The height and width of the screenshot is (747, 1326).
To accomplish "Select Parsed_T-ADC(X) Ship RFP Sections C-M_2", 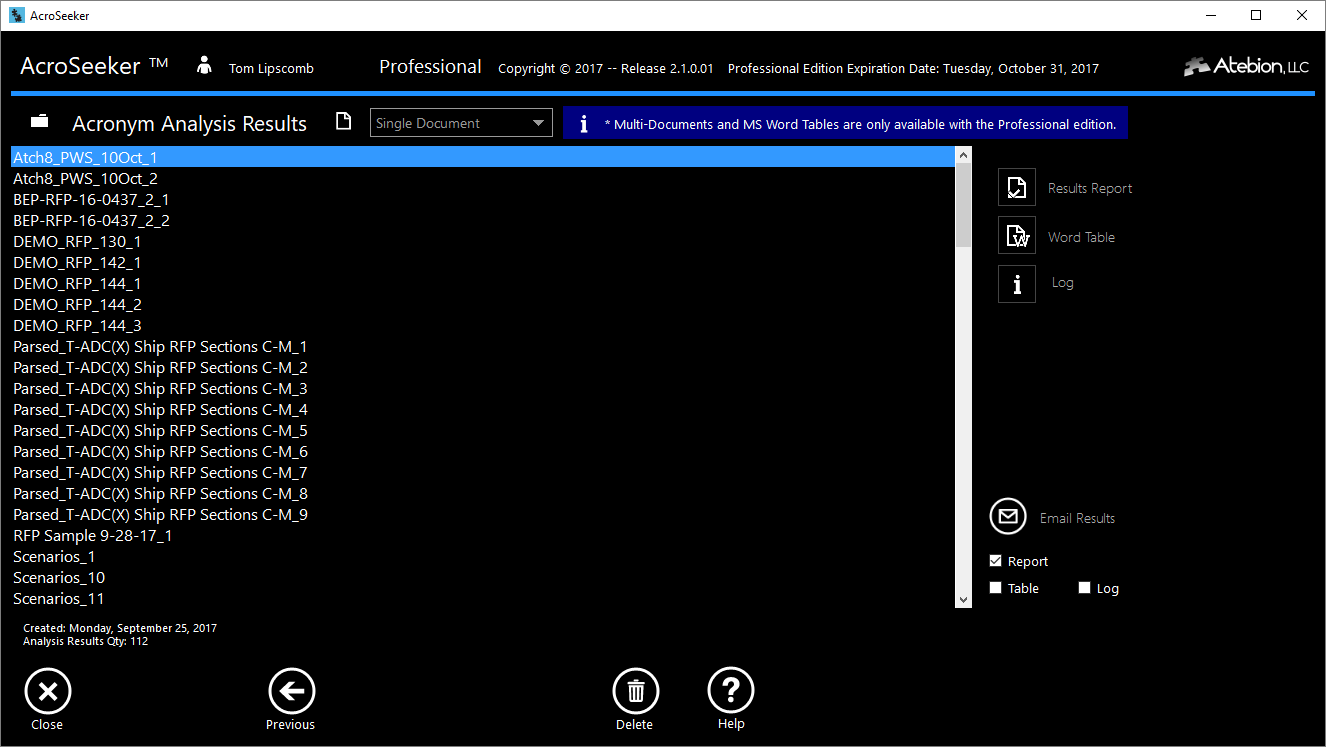I will pos(483,367).
